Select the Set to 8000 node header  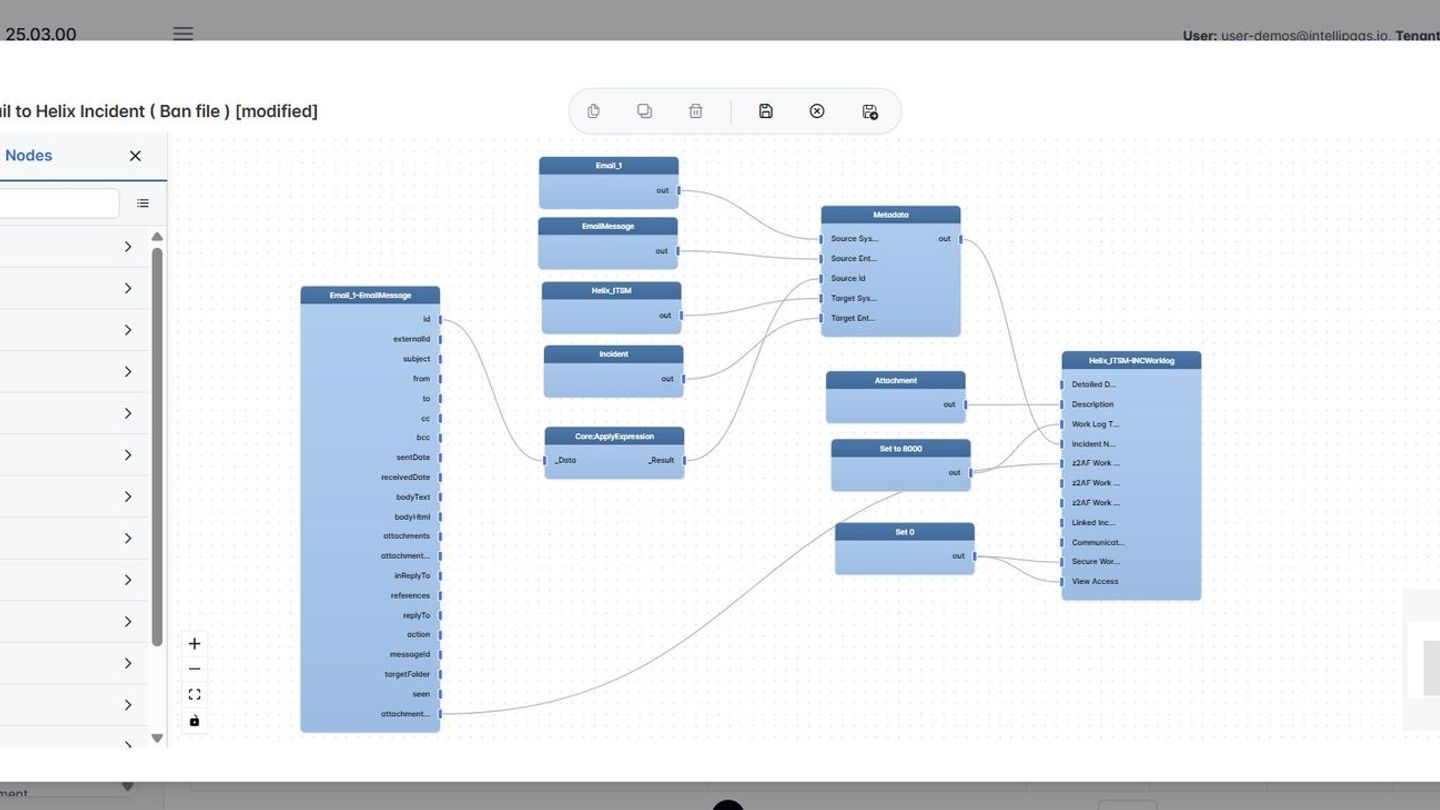pyautogui.click(x=901, y=449)
